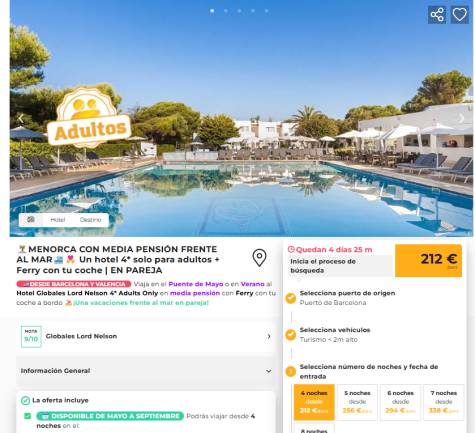The height and width of the screenshot is (433, 475).
Task: Toggle the checked Selecciona vehículos step
Action: point(291,335)
